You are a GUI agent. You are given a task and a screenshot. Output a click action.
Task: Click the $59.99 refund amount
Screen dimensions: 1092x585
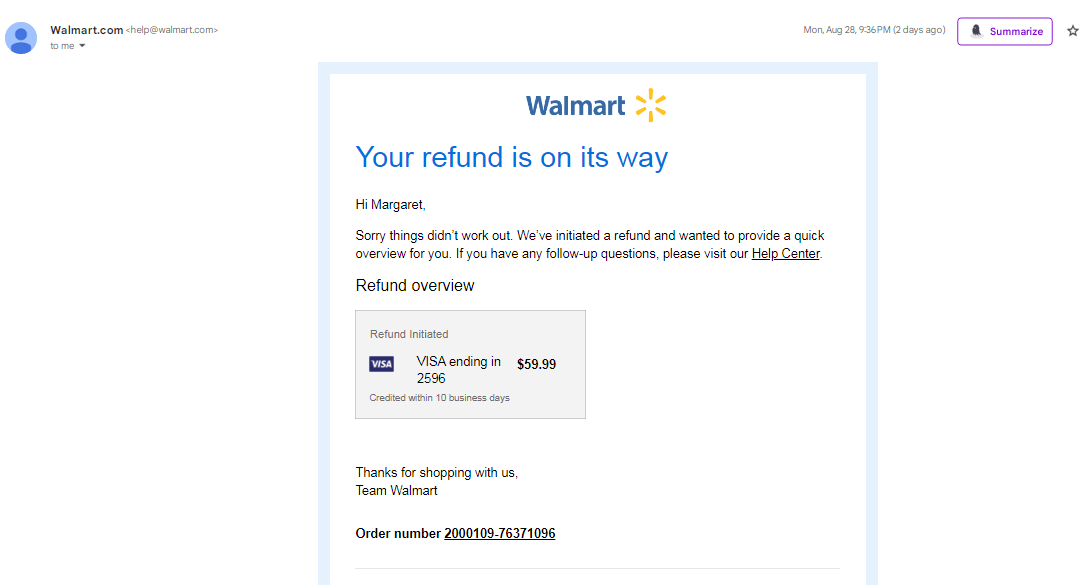point(536,364)
